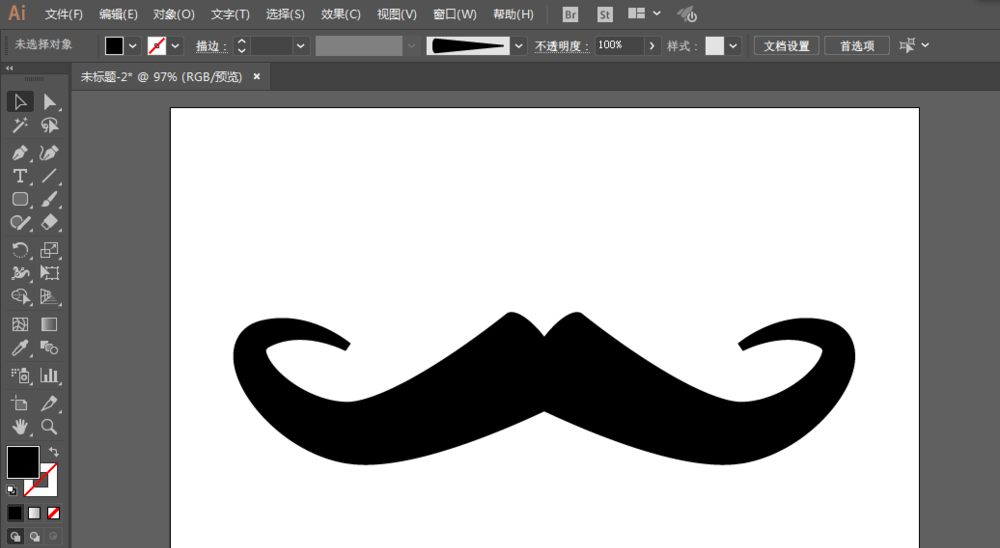
Task: Choose the Type tool
Action: [x=20, y=176]
